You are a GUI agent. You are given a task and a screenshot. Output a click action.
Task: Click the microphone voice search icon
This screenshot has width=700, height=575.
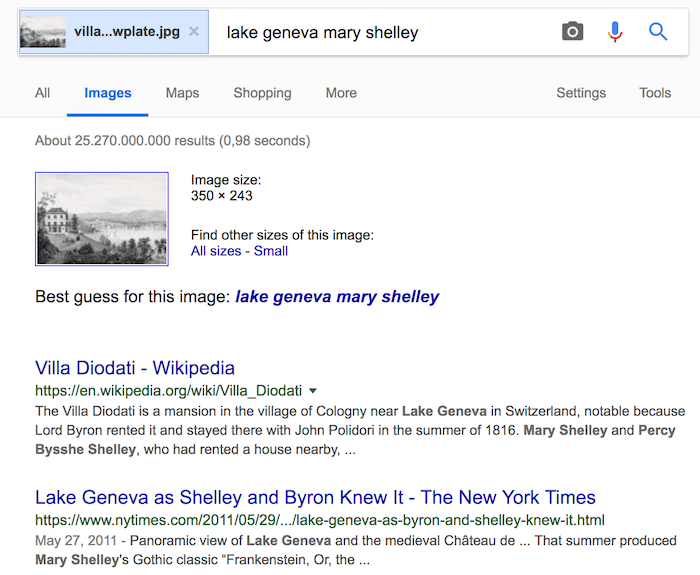tap(615, 32)
